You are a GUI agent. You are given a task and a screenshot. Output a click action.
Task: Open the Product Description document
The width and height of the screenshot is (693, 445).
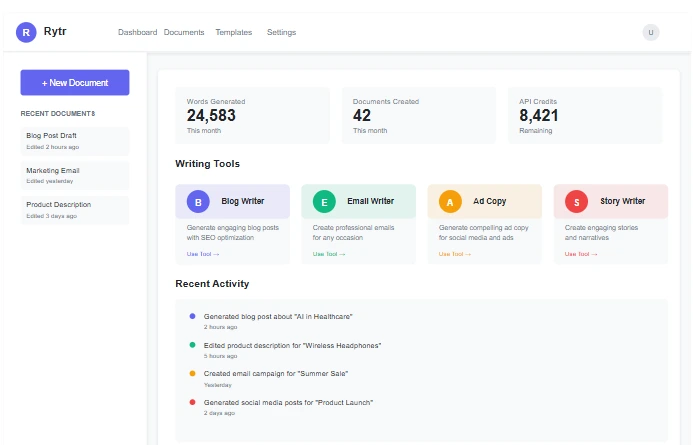tap(75, 210)
